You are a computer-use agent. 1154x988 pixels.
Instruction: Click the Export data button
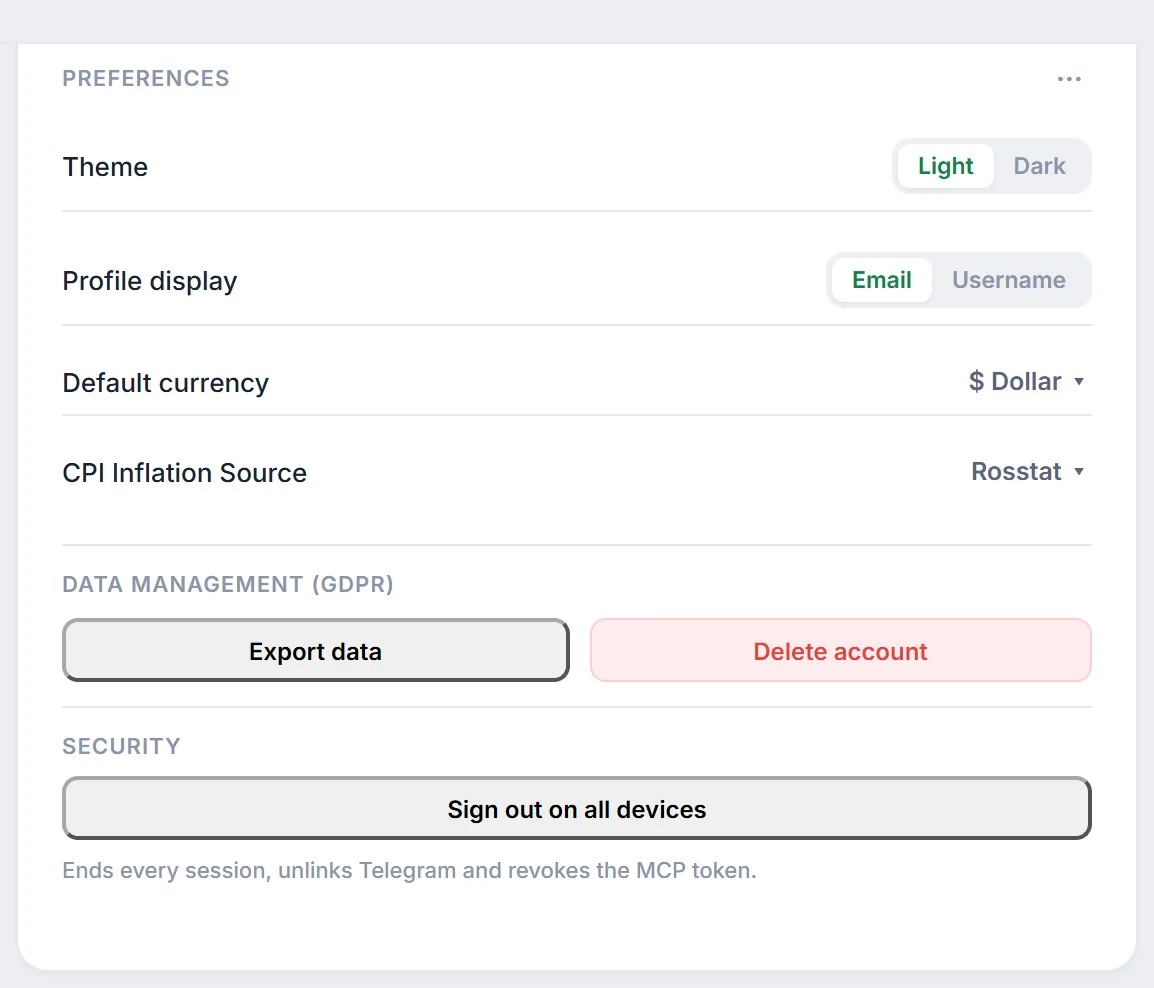[316, 650]
